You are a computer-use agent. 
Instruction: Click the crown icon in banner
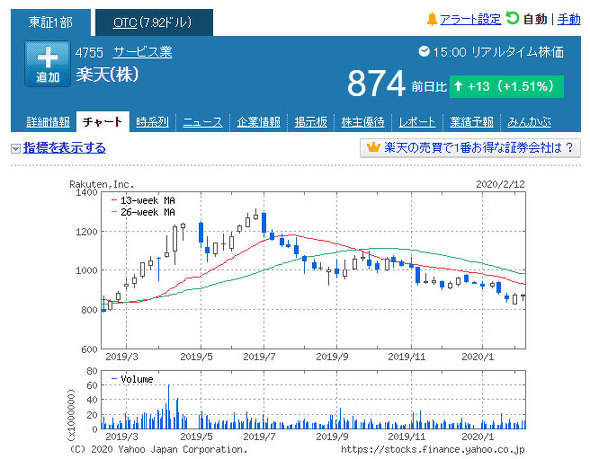373,147
